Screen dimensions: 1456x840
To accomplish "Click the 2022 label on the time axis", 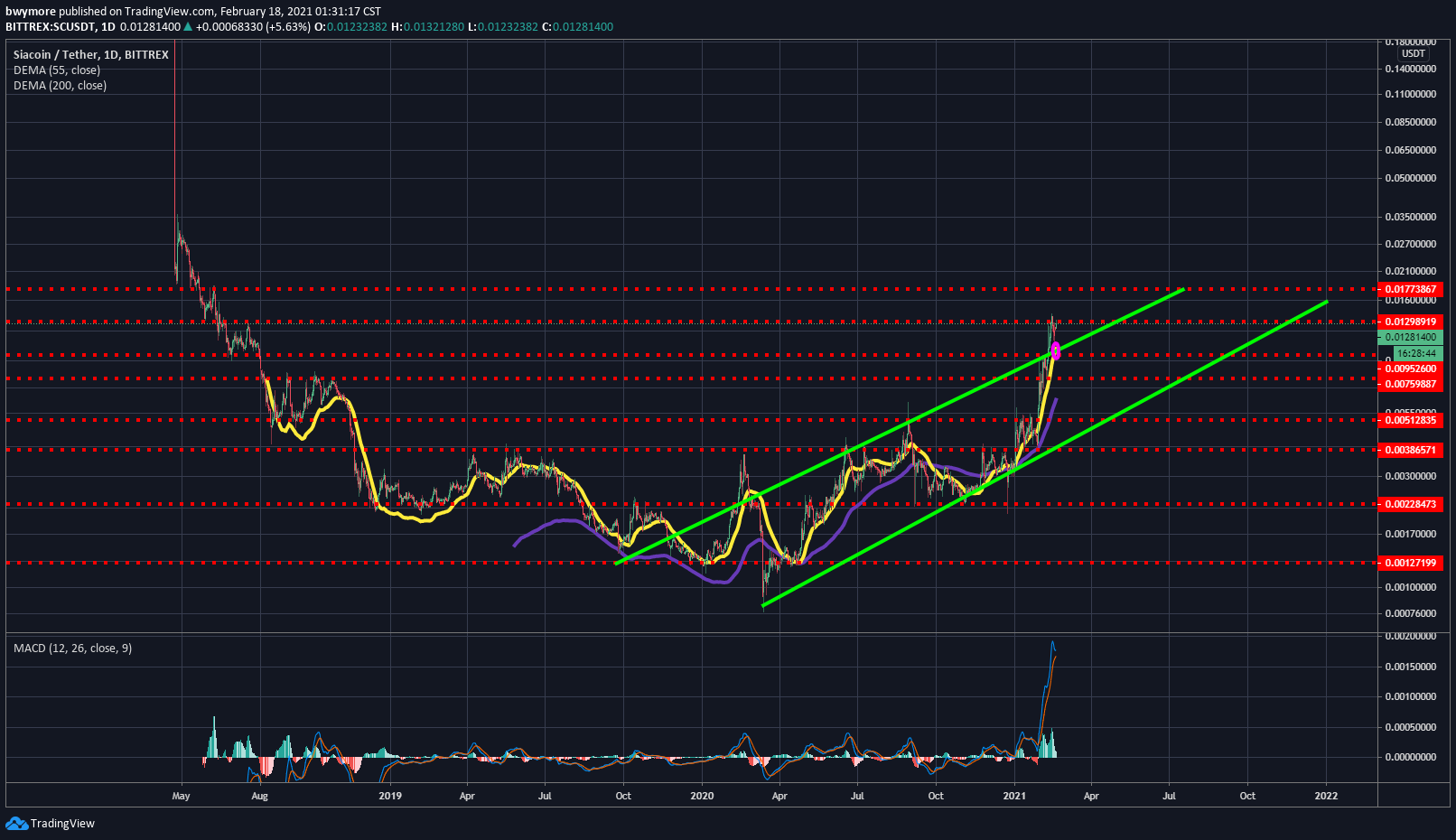I will 1327,796.
